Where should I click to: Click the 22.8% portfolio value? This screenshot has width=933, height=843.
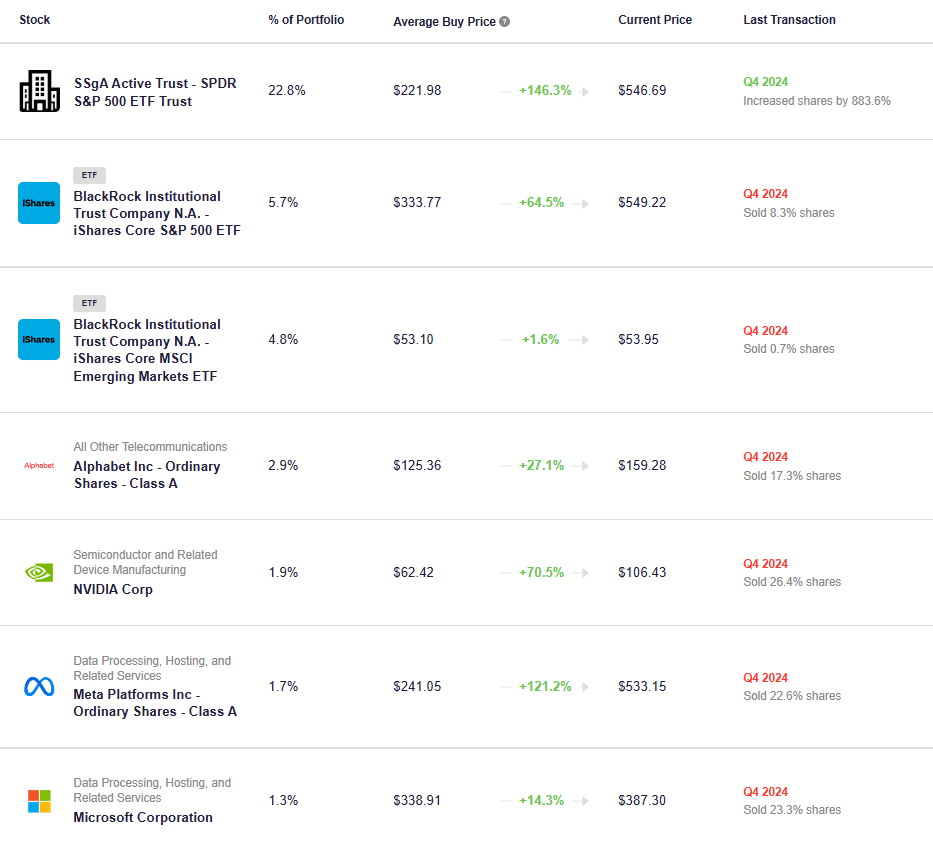pyautogui.click(x=287, y=90)
